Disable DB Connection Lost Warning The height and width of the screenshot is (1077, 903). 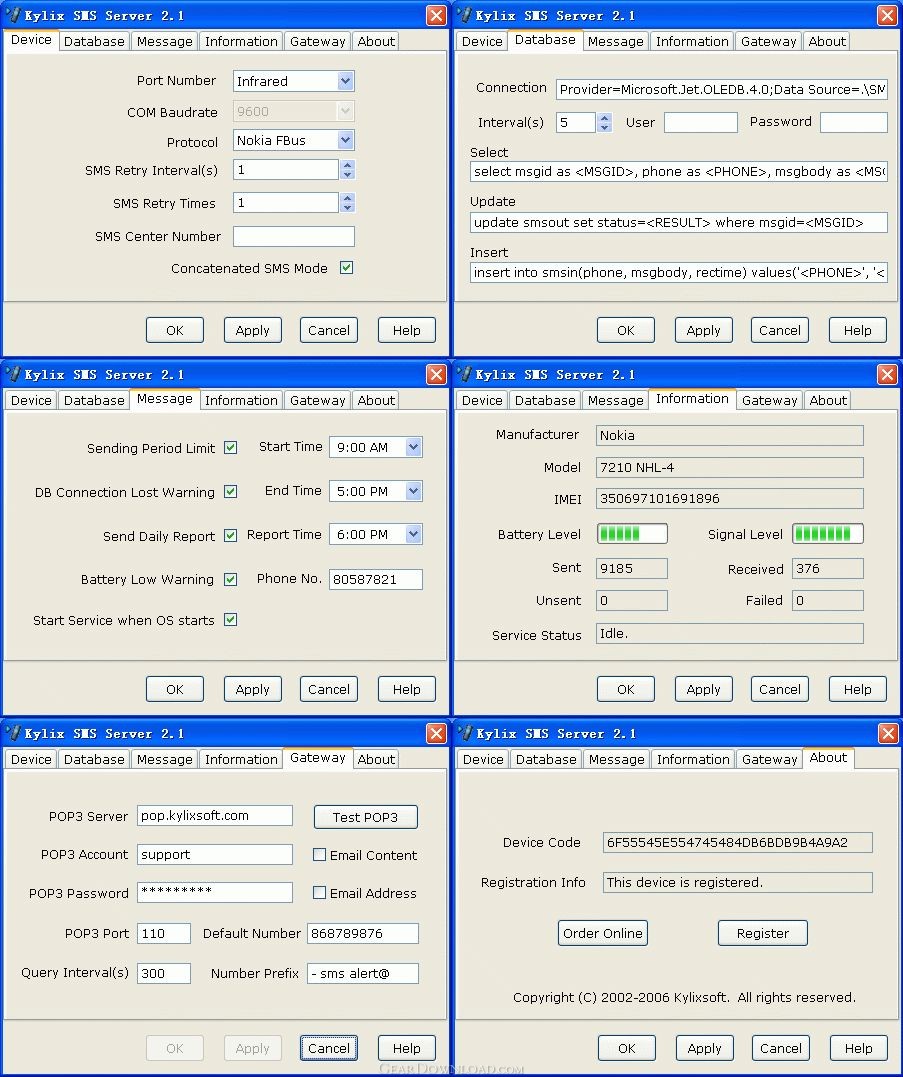[x=231, y=492]
